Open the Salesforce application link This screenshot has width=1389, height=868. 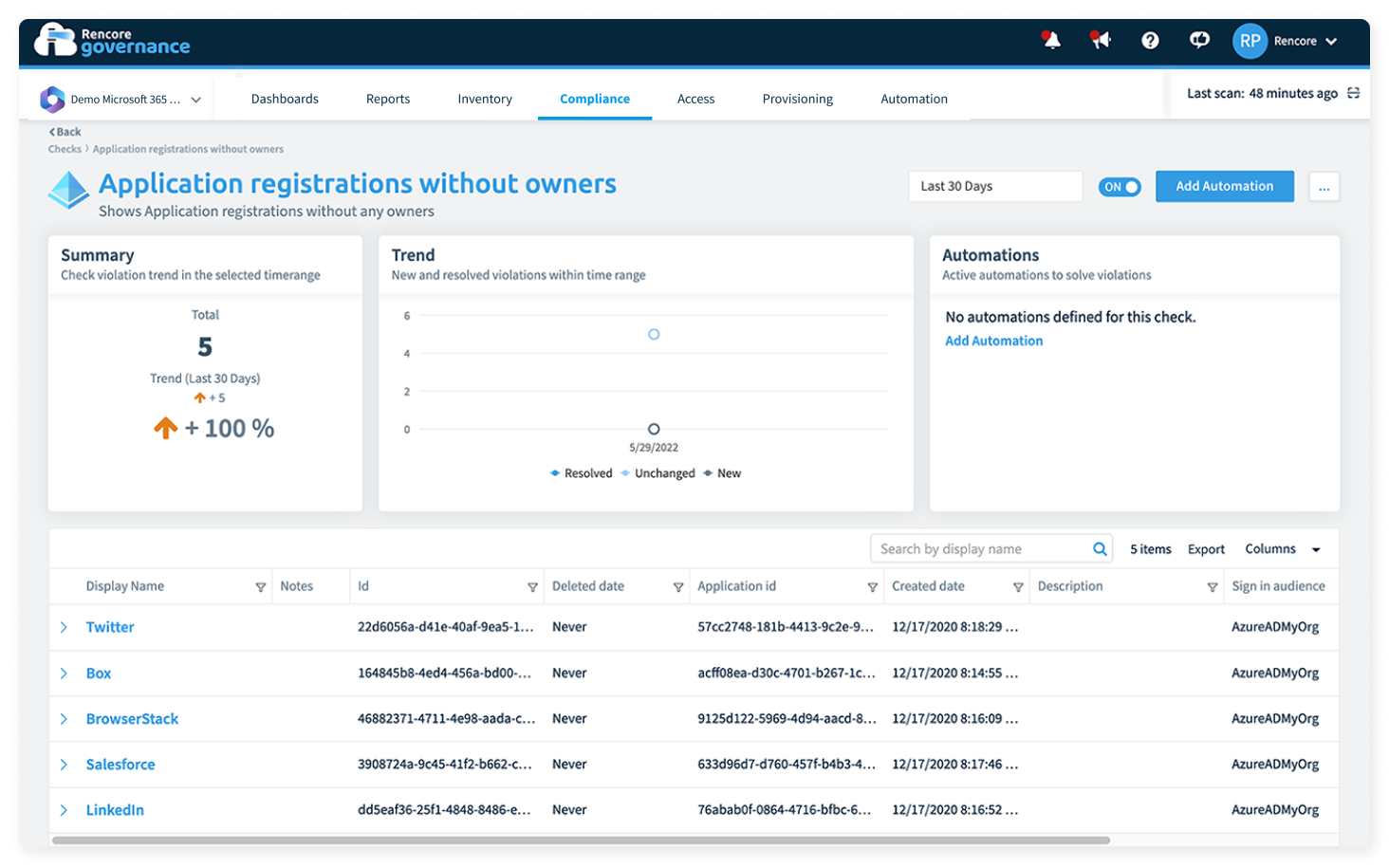tap(120, 765)
